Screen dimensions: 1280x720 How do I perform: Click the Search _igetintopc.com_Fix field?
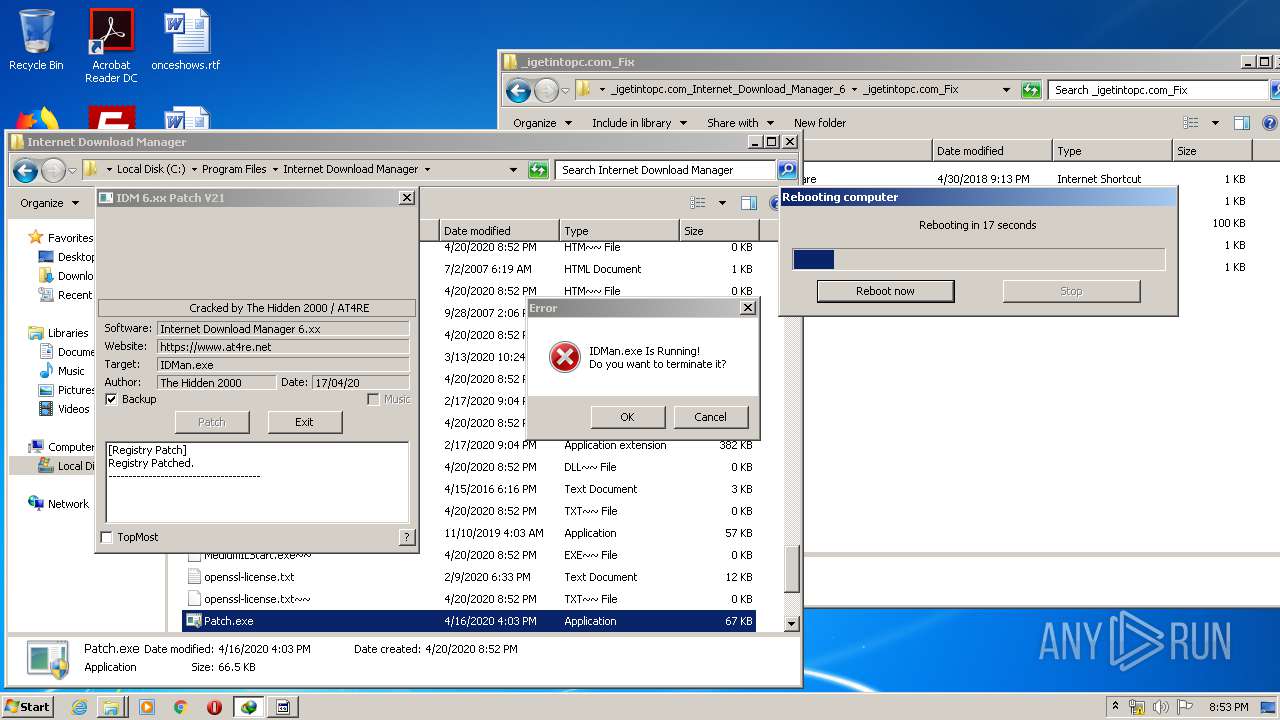(1158, 90)
